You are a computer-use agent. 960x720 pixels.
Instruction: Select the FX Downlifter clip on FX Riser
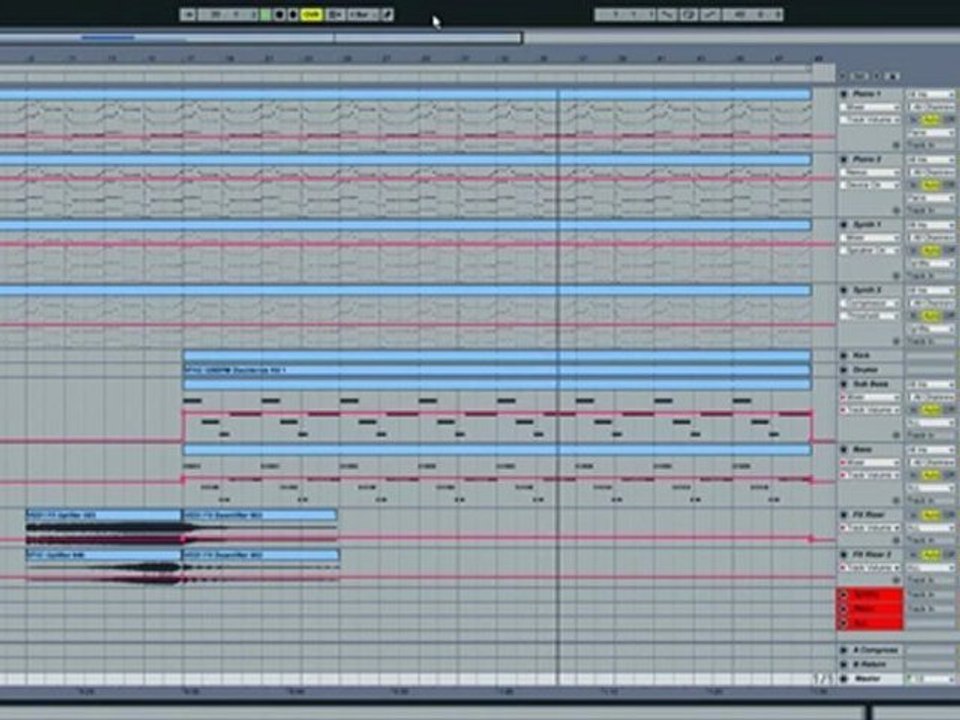coord(260,516)
